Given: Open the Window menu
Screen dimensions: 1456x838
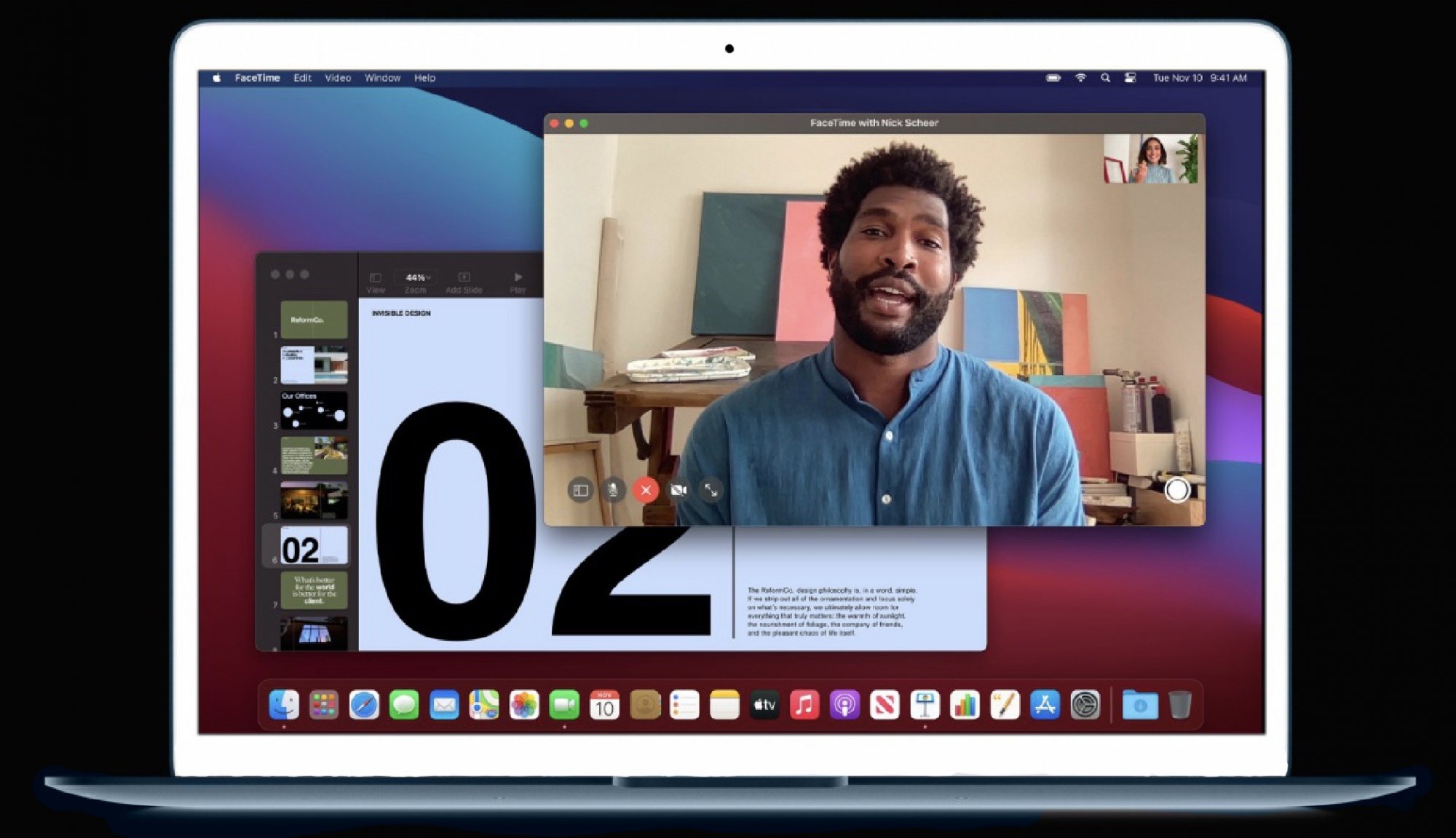Looking at the screenshot, I should 382,78.
